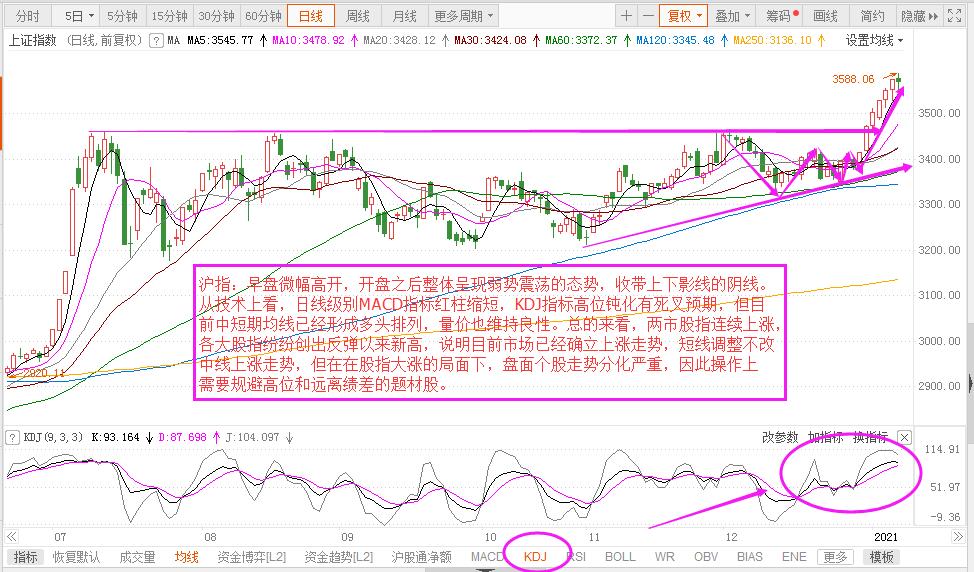This screenshot has height=572, width=974.
Task: Select the MACD indicator tab
Action: coord(486,557)
